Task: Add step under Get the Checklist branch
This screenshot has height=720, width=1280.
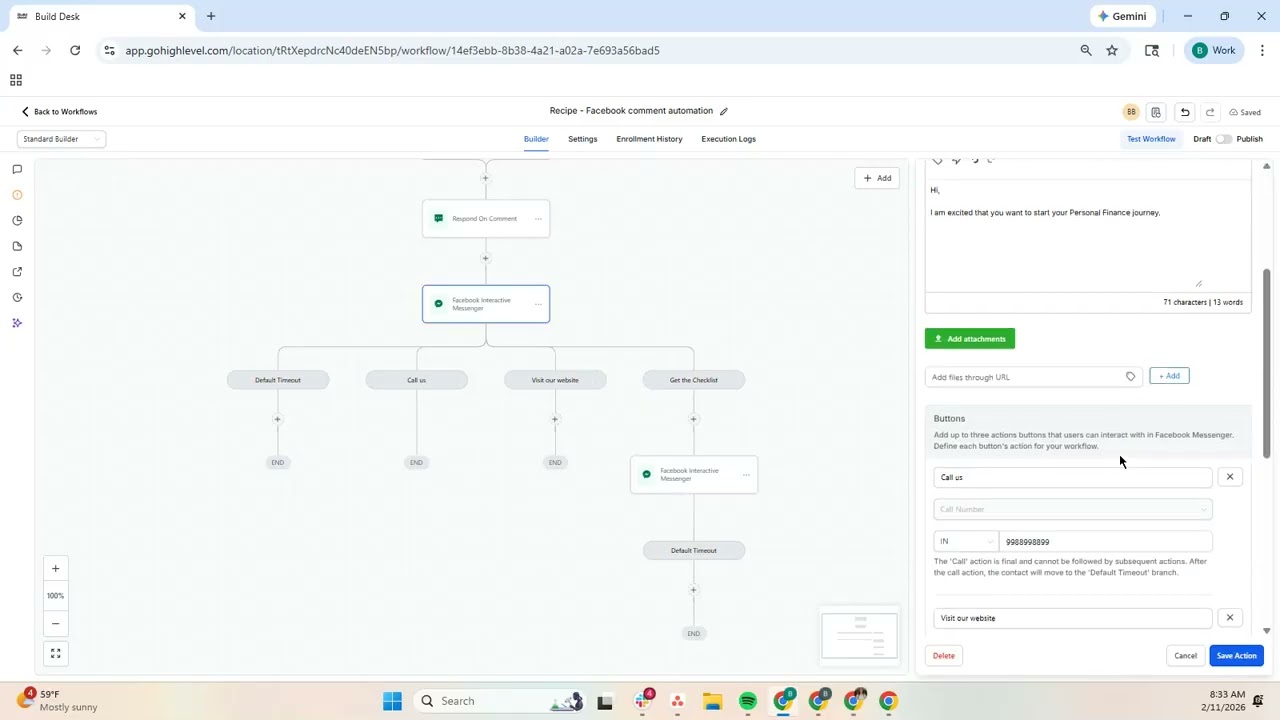Action: point(693,419)
